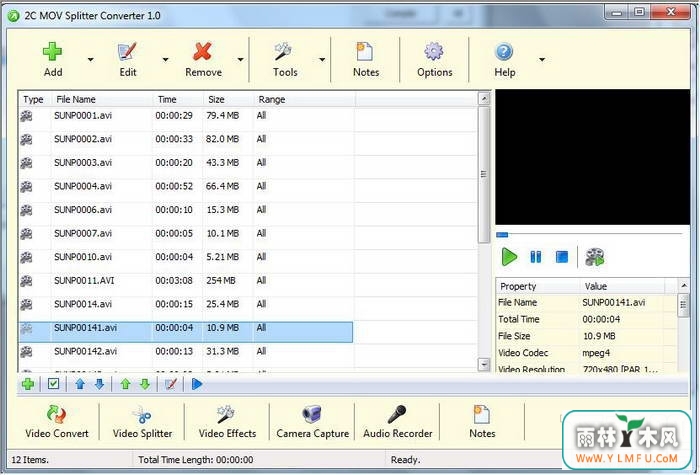Screen dimensions: 700x475
Task: Click the 254 MB size cell
Action: point(221,281)
